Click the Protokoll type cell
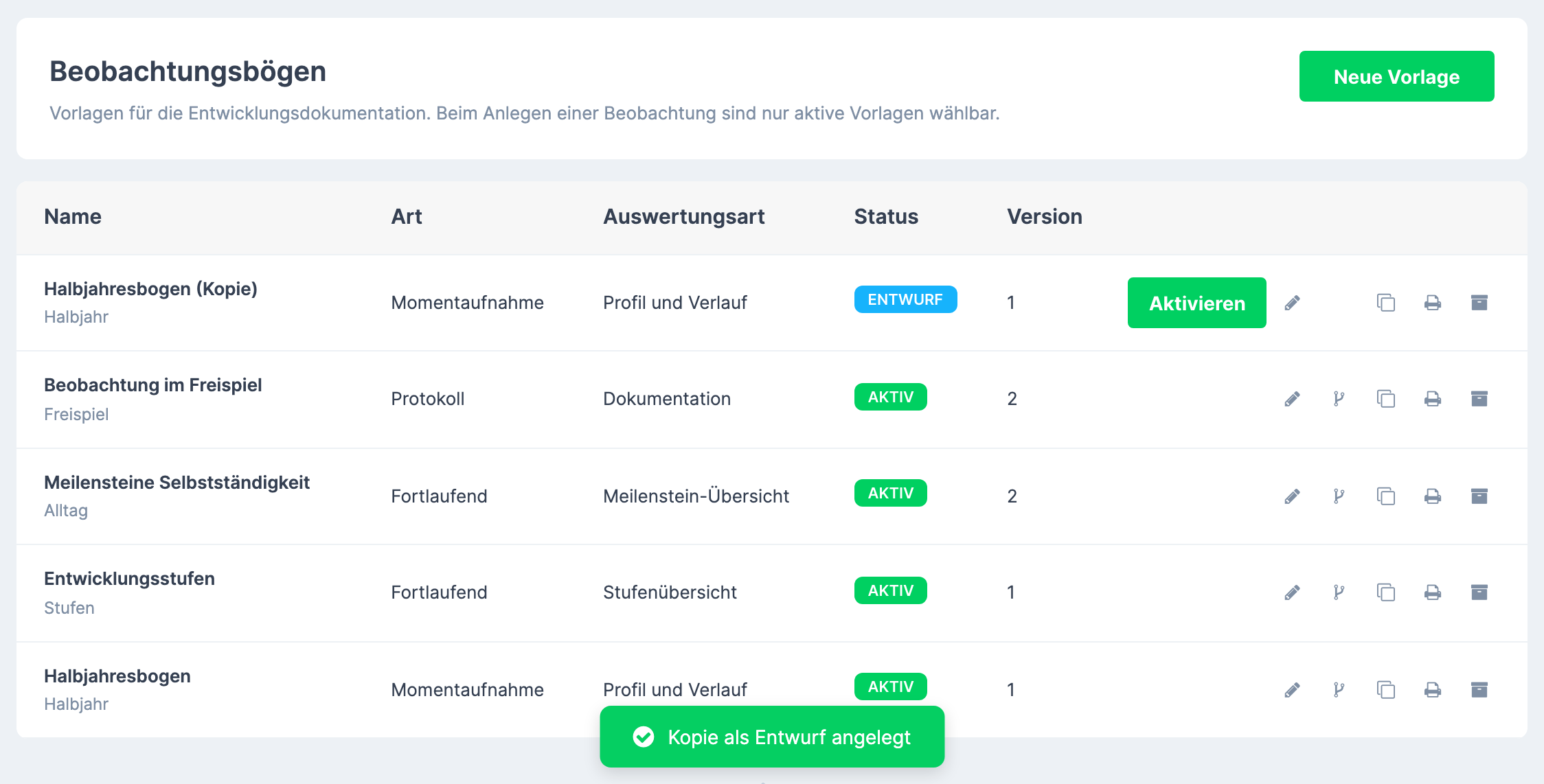The image size is (1544, 784). coord(427,399)
